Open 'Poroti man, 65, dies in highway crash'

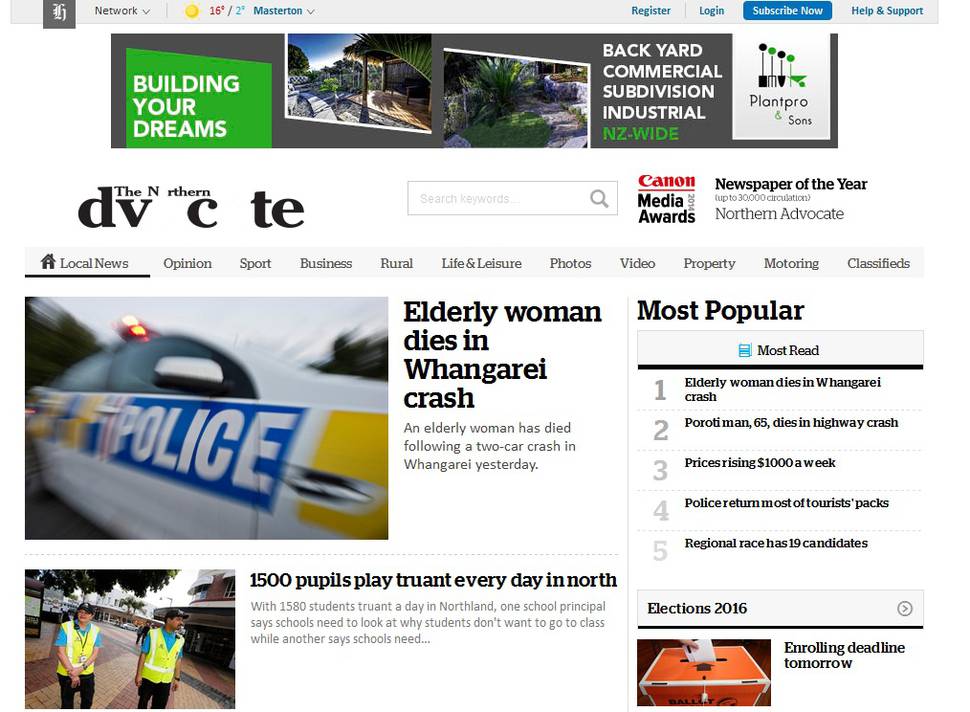point(791,422)
